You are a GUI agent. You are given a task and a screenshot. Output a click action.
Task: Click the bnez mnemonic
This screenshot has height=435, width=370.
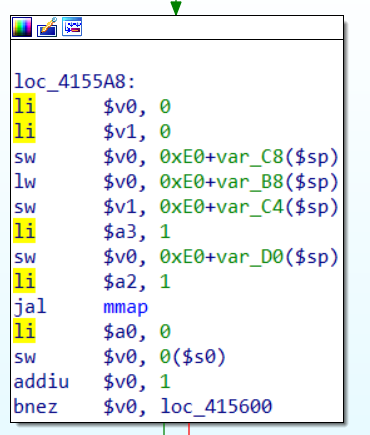(x=36, y=407)
